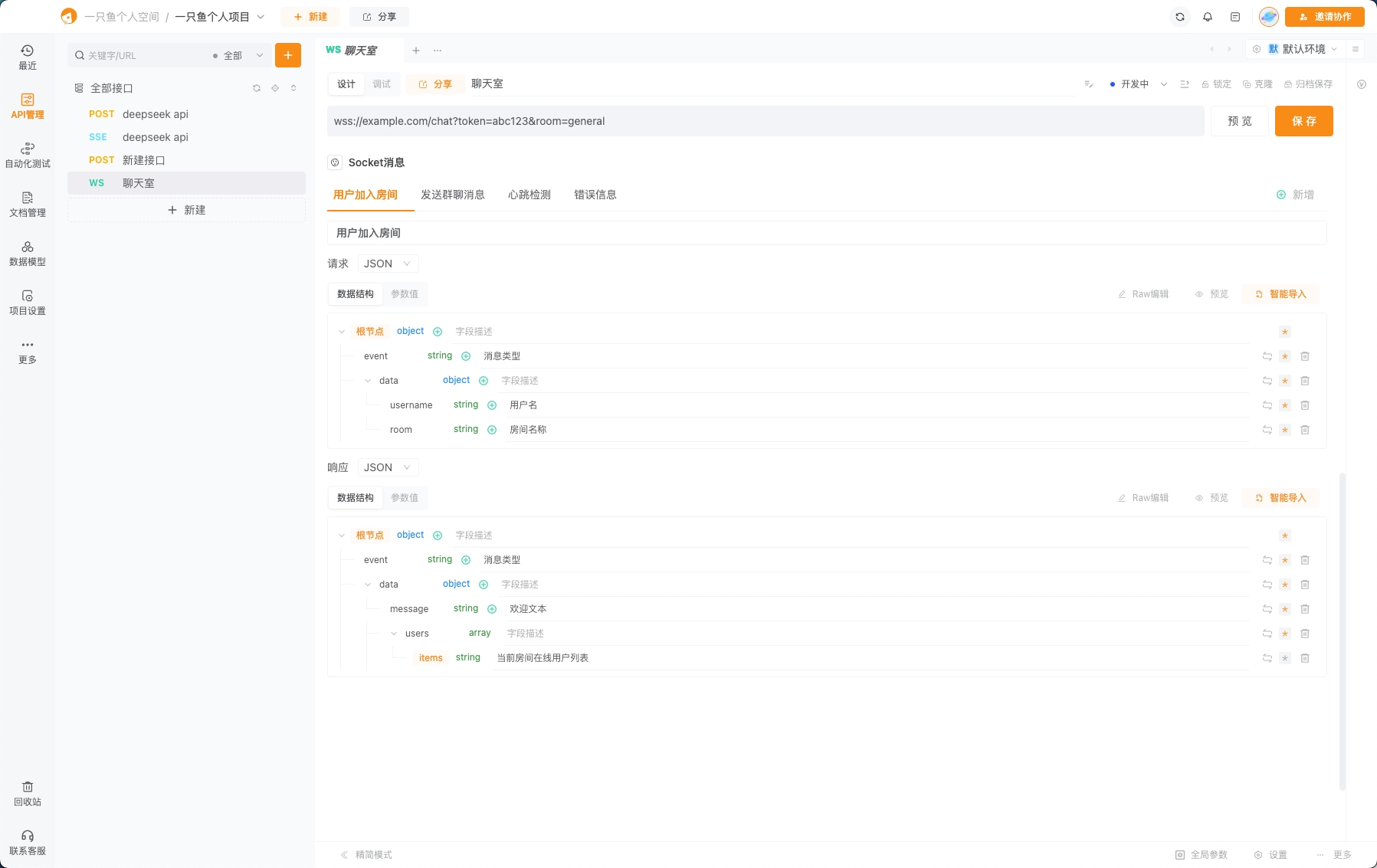Viewport: 1377px width, 868px height.
Task: Collapse the request 根节点 tree
Action: click(342, 332)
